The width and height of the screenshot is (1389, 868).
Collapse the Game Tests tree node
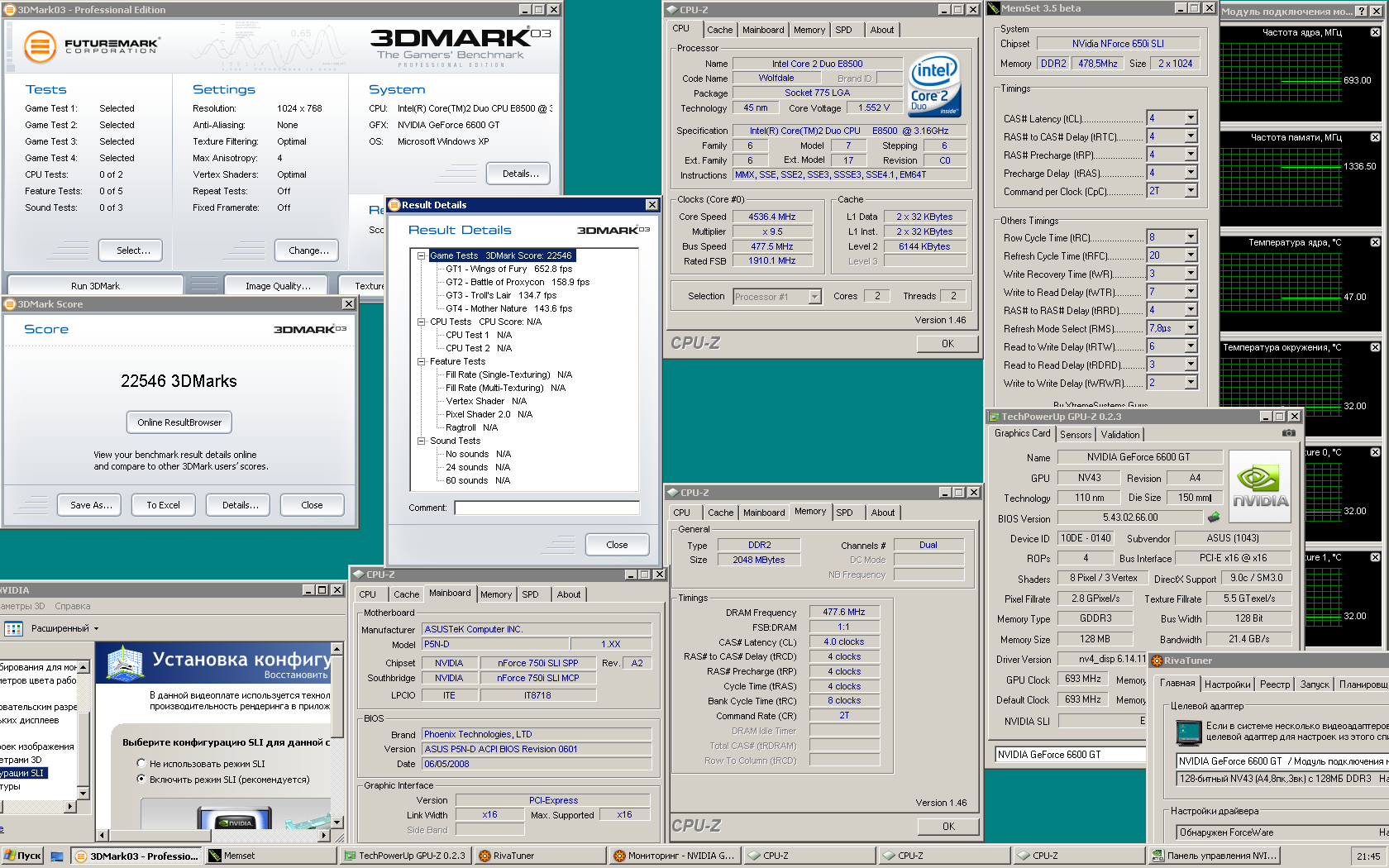[421, 255]
